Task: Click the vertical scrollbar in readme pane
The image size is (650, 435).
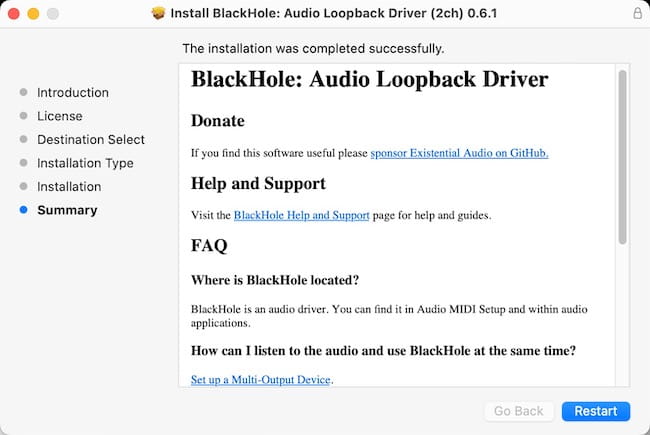Action: point(622,158)
